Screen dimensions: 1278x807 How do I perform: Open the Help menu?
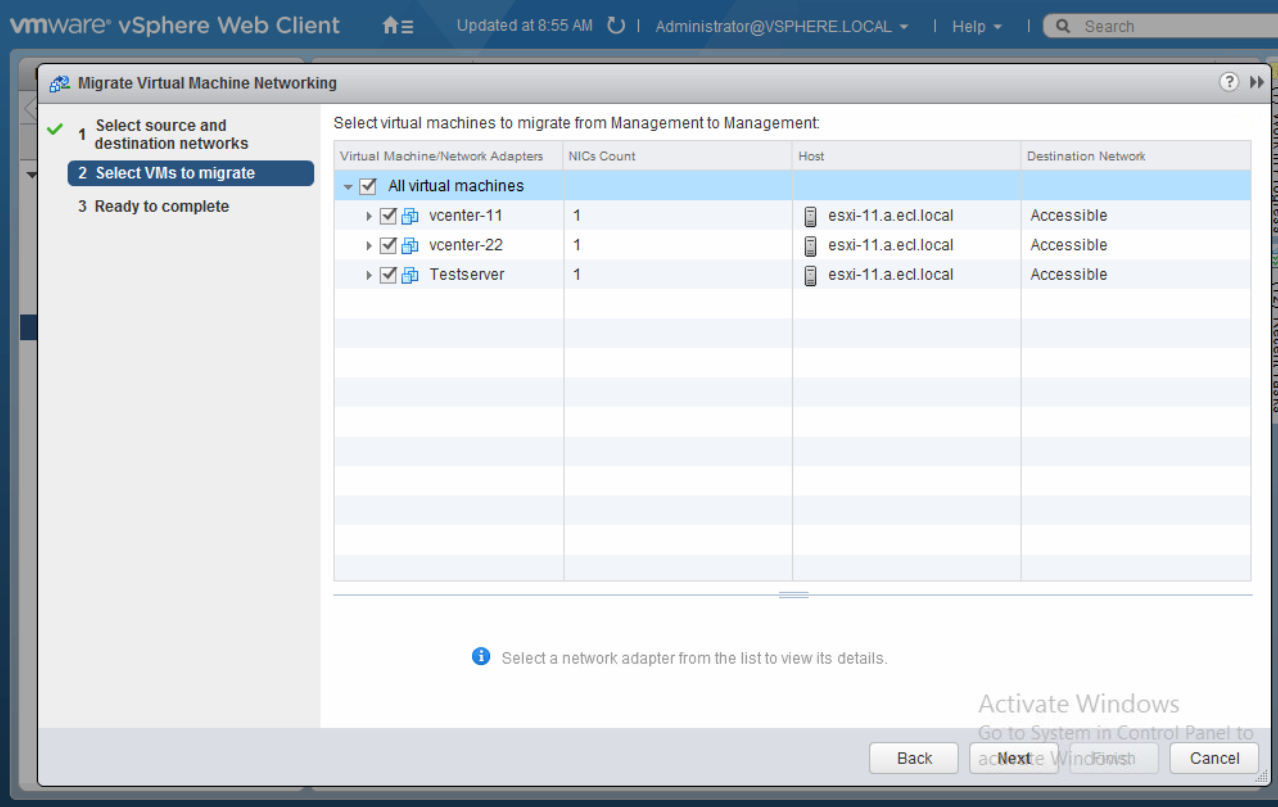tap(976, 27)
